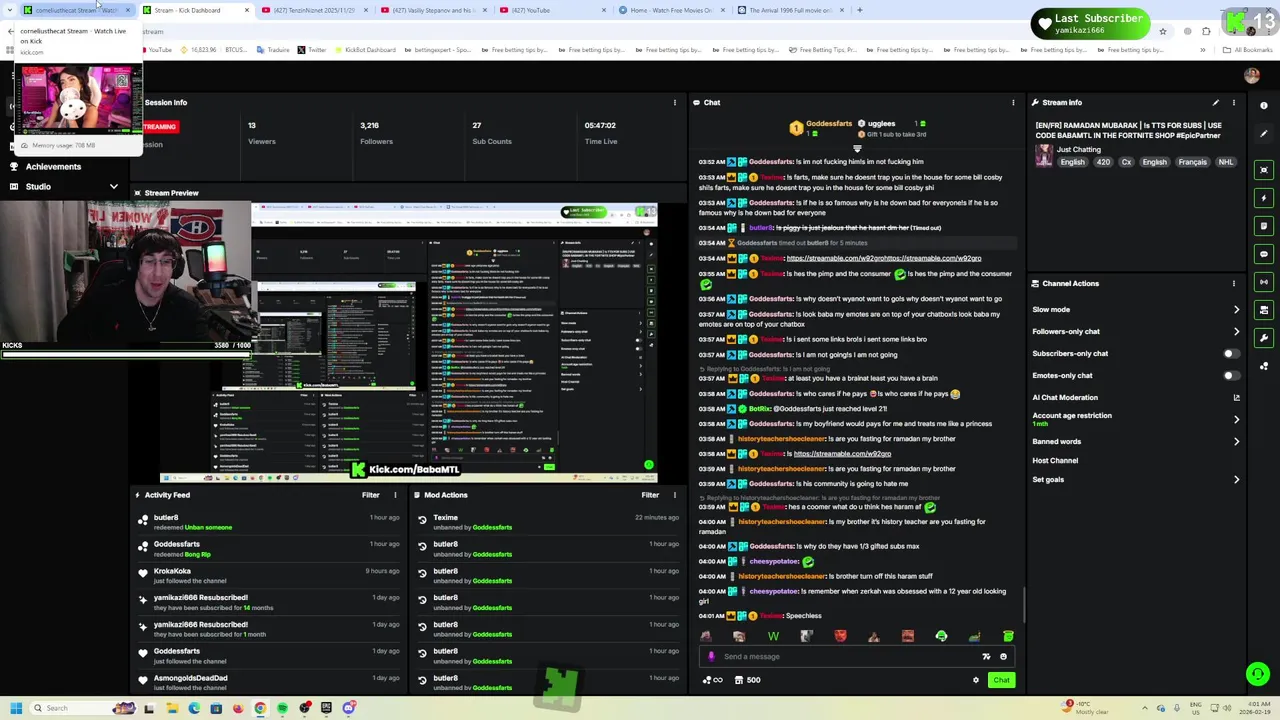Screen dimensions: 1280x720
Task: Expand the Studio sidebar section
Action: (113, 187)
